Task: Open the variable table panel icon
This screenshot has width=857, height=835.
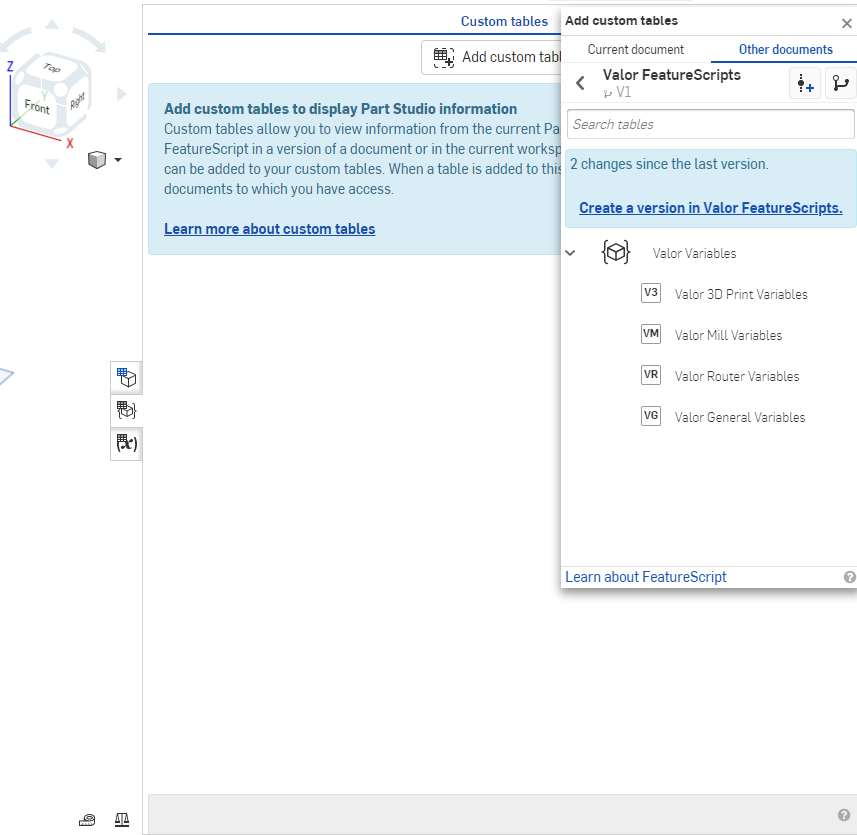Action: click(x=126, y=443)
